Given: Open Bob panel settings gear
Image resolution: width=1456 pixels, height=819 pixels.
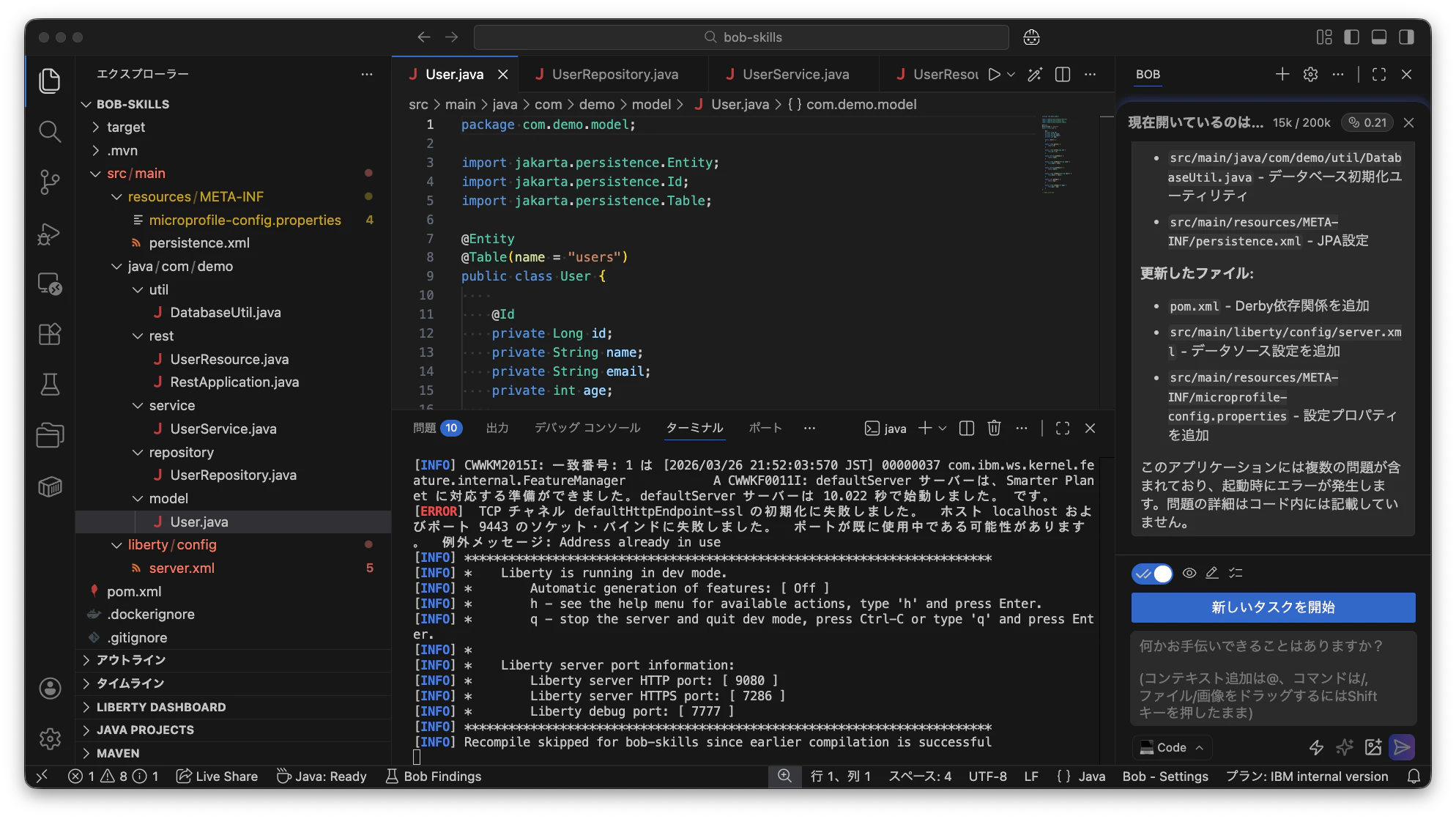Looking at the screenshot, I should 1310,74.
